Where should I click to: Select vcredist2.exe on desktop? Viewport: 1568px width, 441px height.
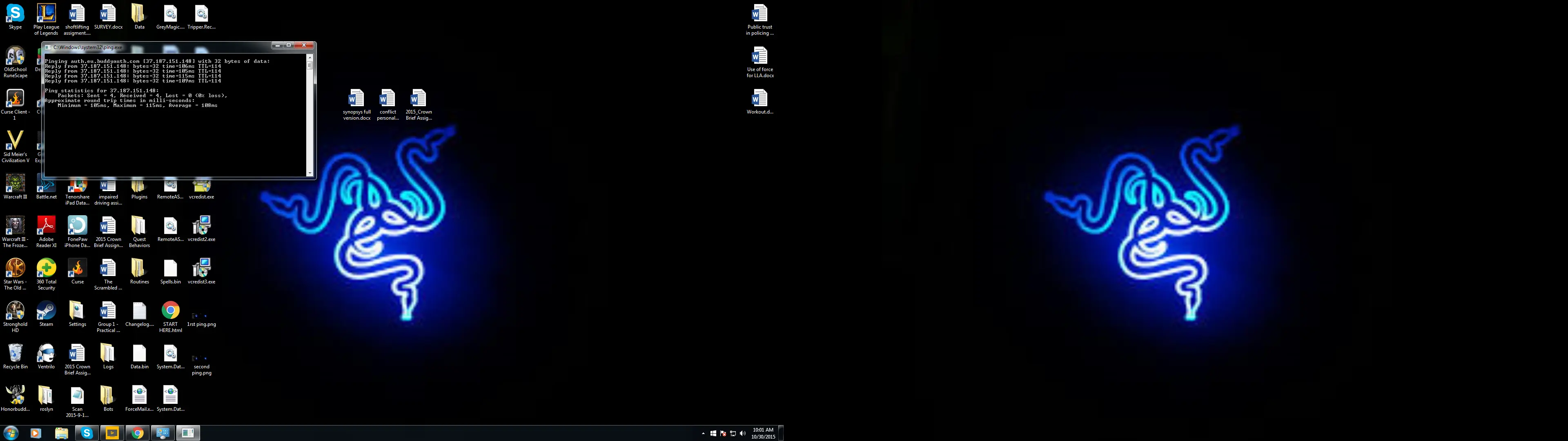(x=201, y=229)
